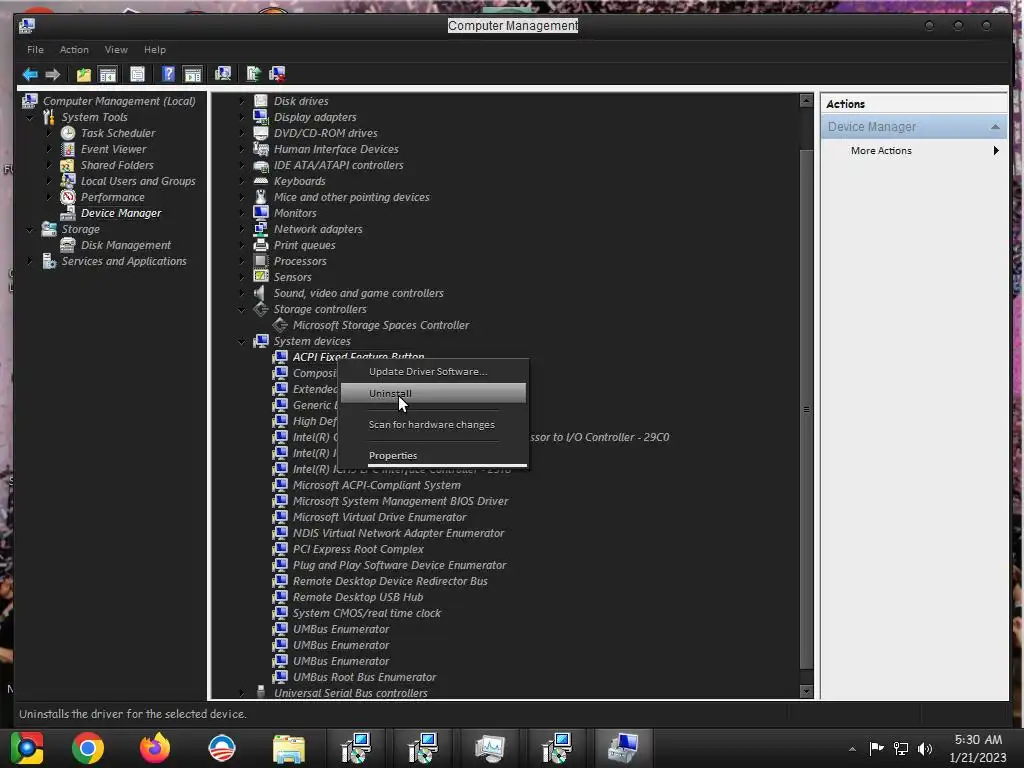Open the View menu
1024x768 pixels.
pos(116,50)
